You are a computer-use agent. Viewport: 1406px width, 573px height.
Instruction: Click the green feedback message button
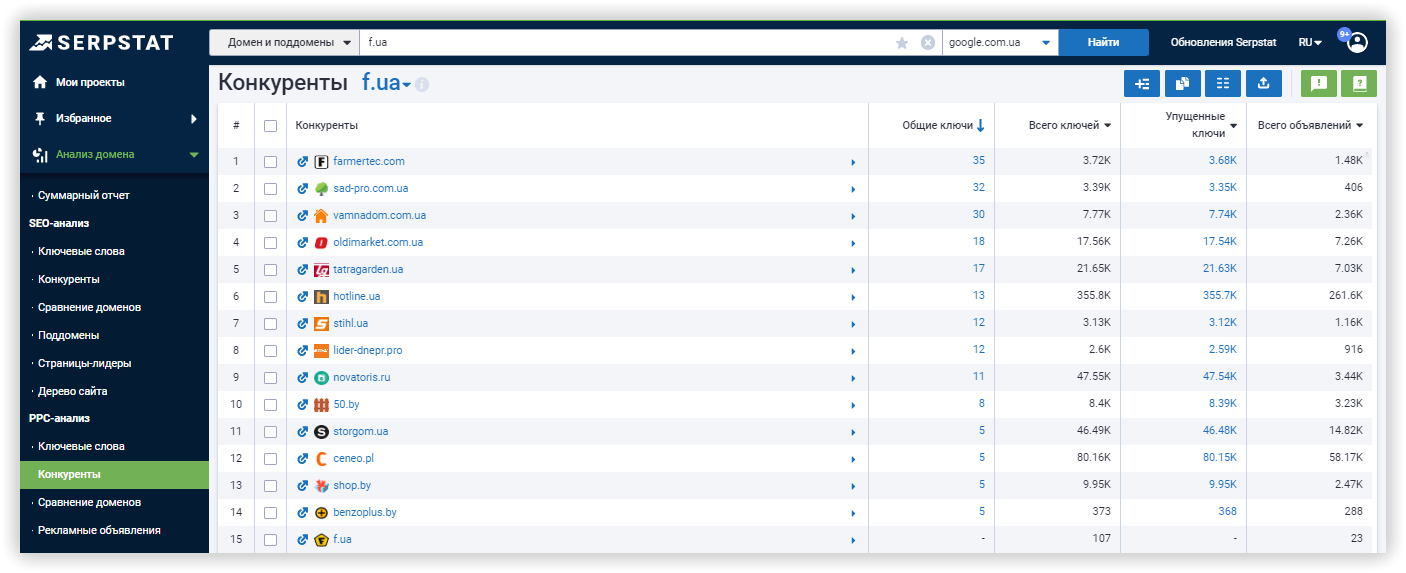[x=1319, y=84]
